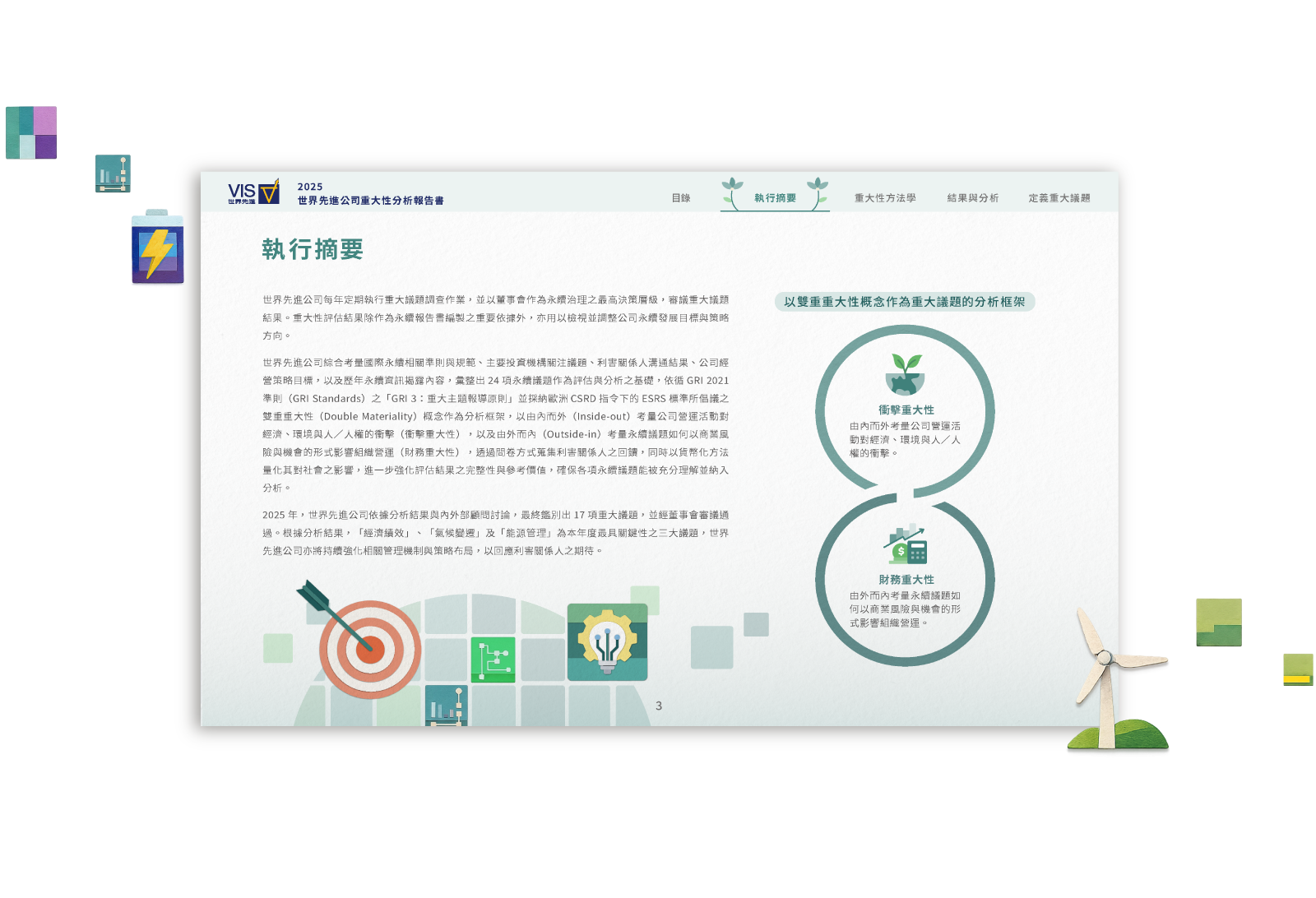This screenshot has height=898, width=1316.
Task: Click the paragraph beginning 2025 年，世界先進公司
Action: click(x=495, y=533)
